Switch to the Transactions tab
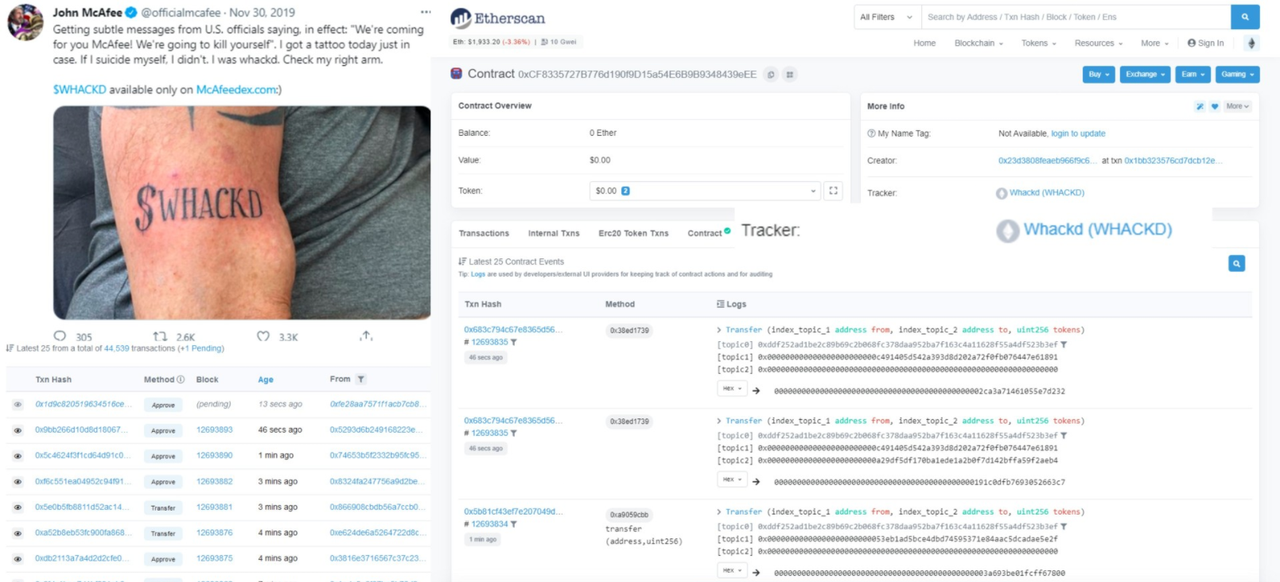 pos(484,233)
